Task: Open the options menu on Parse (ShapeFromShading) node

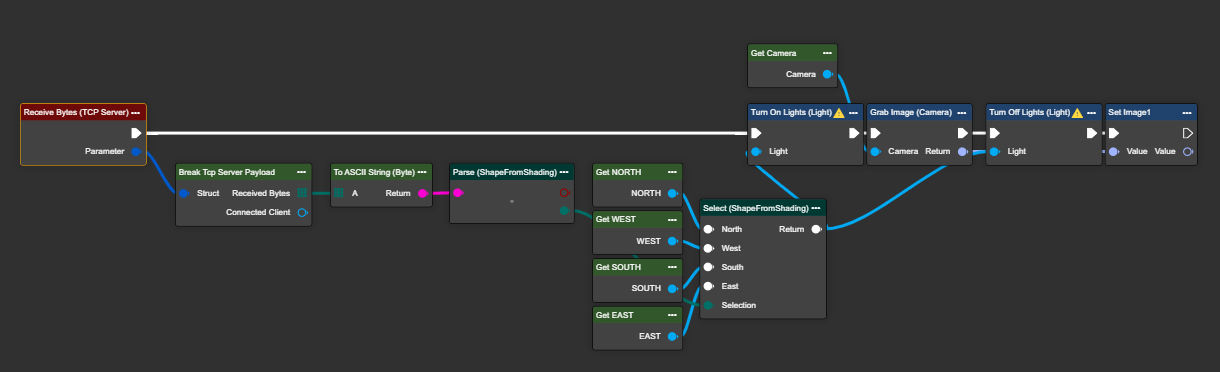Action: coord(564,172)
